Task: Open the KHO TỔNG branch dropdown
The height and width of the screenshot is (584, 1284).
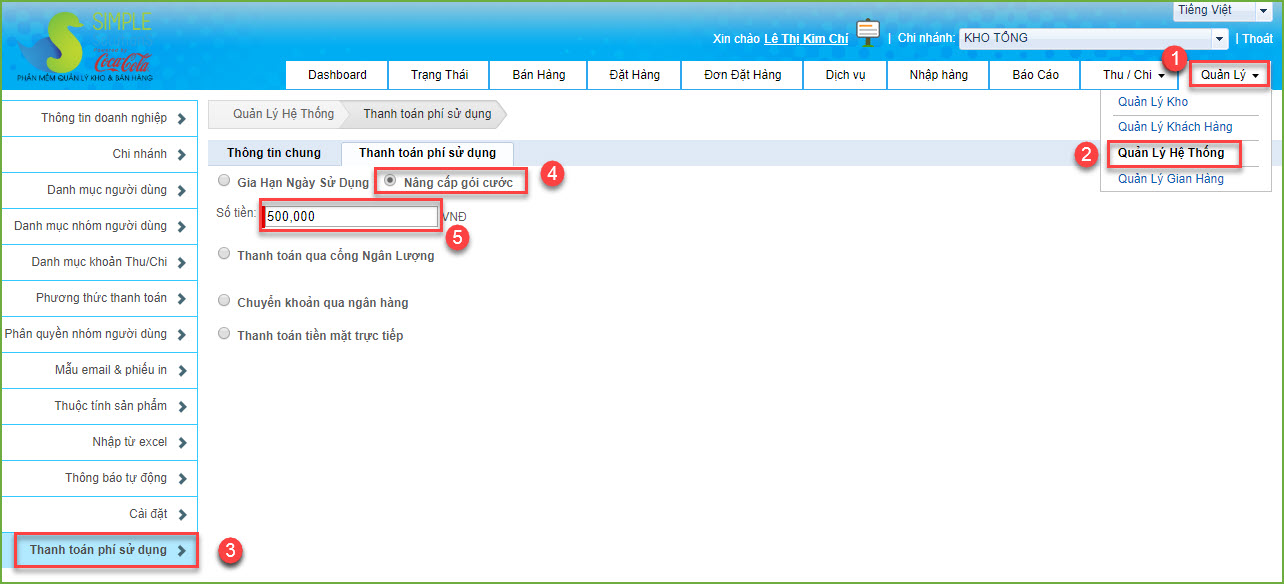Action: pyautogui.click(x=1093, y=39)
